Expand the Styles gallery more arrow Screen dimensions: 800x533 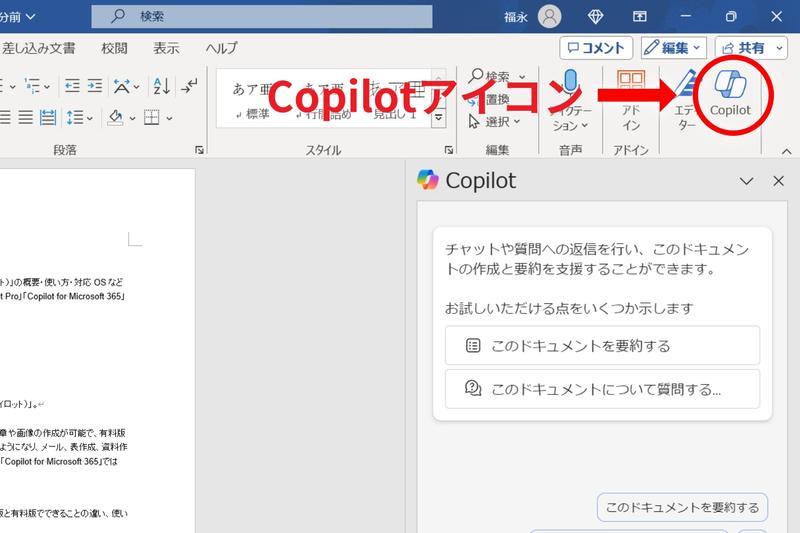[439, 118]
